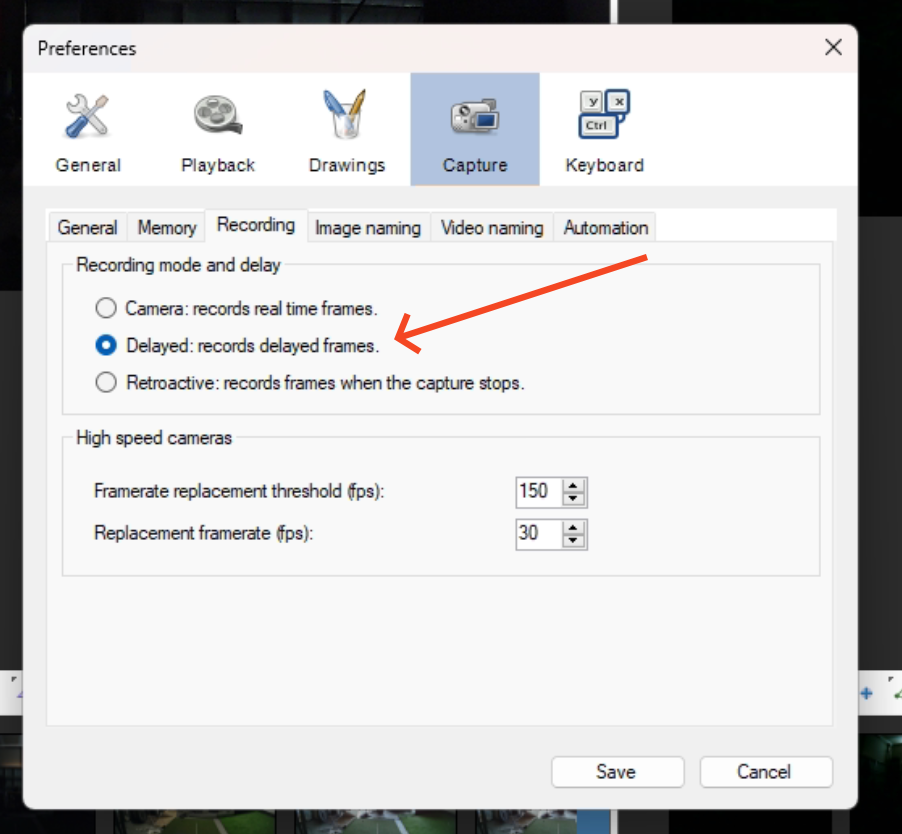
Task: Select the Playback film reel icon
Action: click(217, 117)
